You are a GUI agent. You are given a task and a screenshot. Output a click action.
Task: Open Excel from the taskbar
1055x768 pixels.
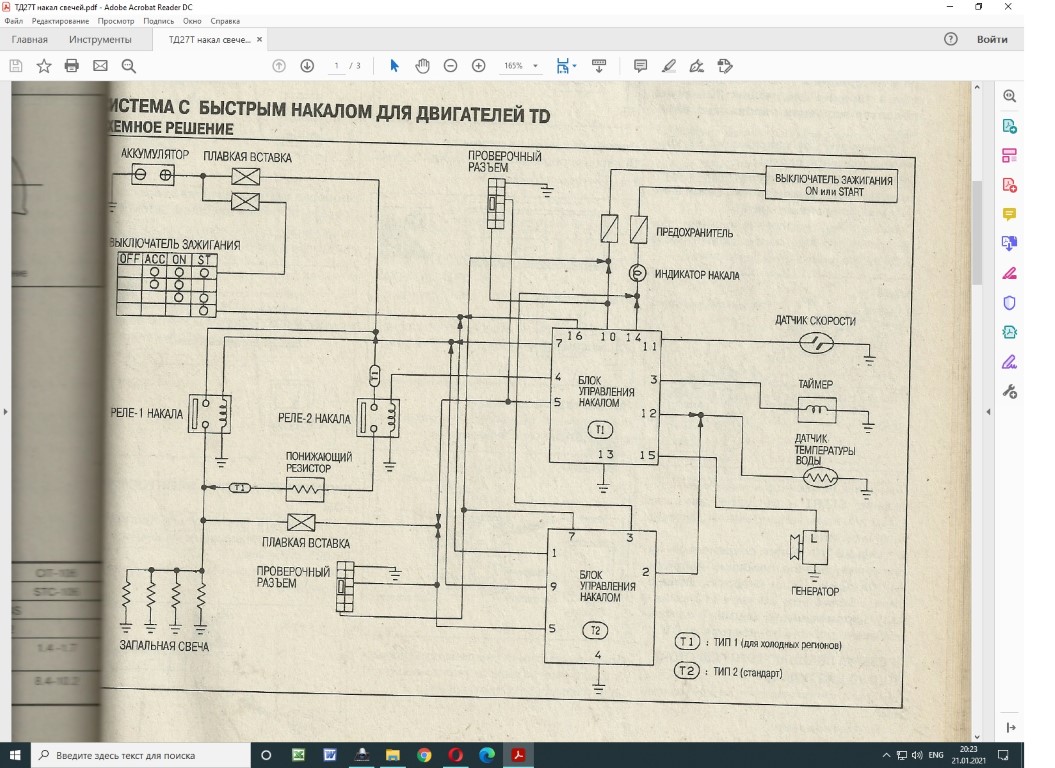click(298, 755)
